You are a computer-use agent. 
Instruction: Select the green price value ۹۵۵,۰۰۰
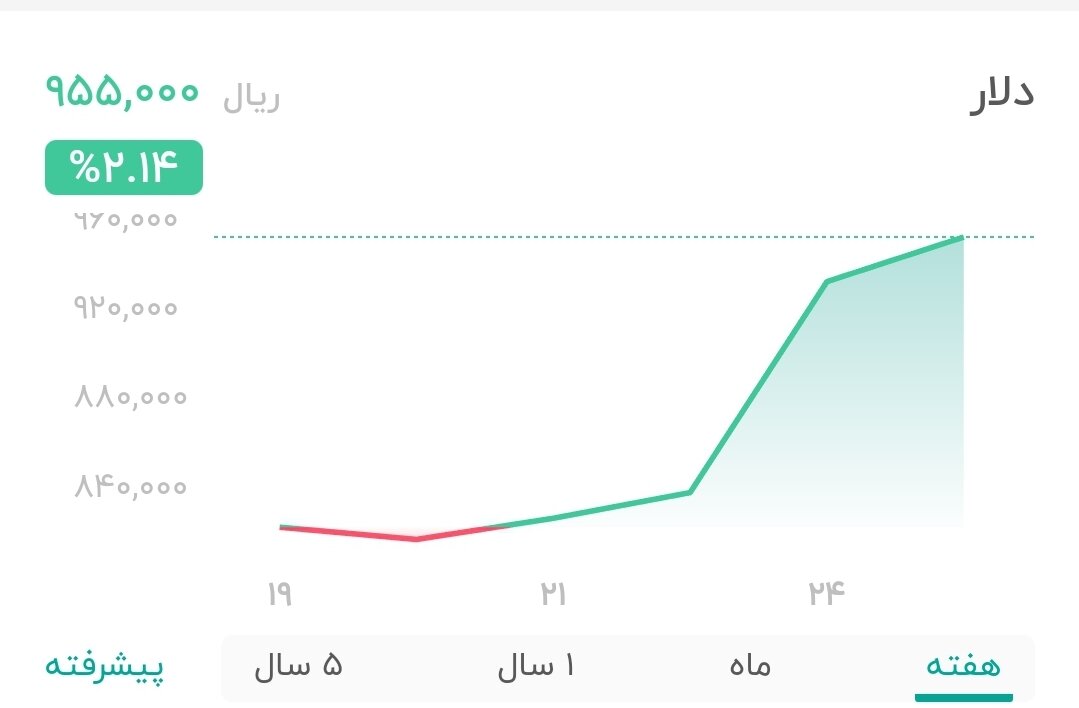(x=121, y=93)
